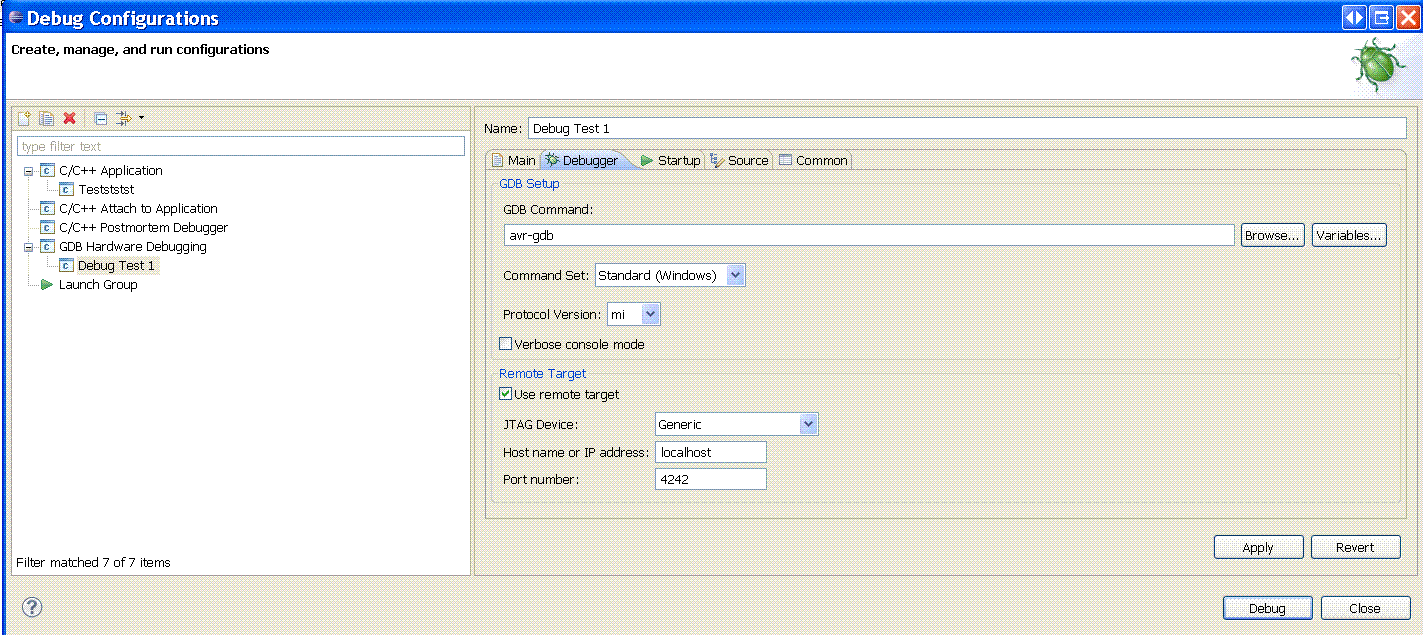Click the Apply button
1423x635 pixels.
pyautogui.click(x=1258, y=547)
